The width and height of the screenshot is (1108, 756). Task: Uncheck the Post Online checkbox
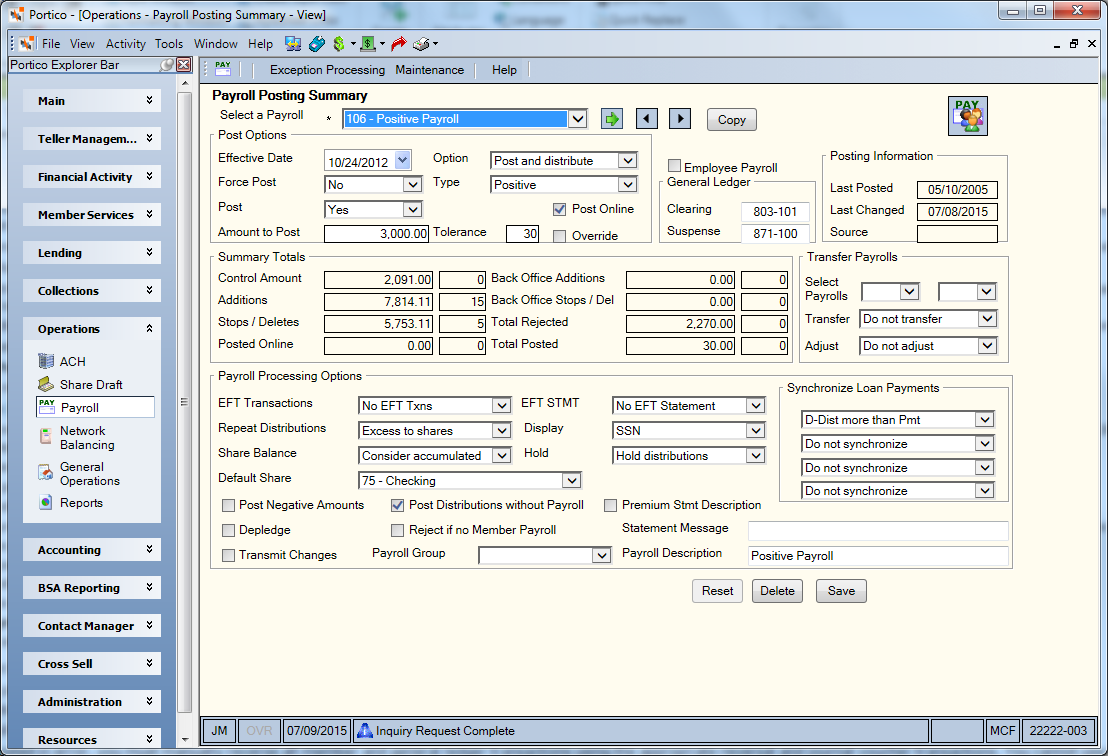coord(560,209)
